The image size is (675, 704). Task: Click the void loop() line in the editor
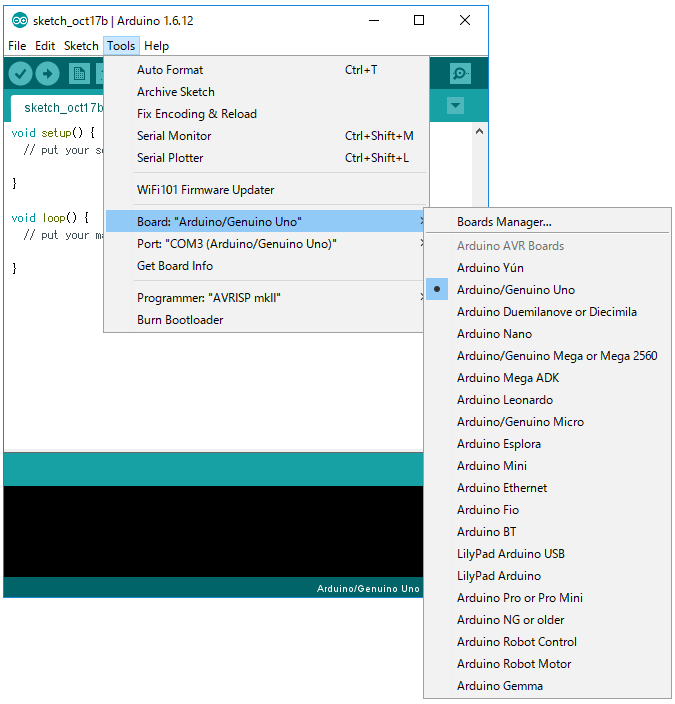click(x=50, y=218)
